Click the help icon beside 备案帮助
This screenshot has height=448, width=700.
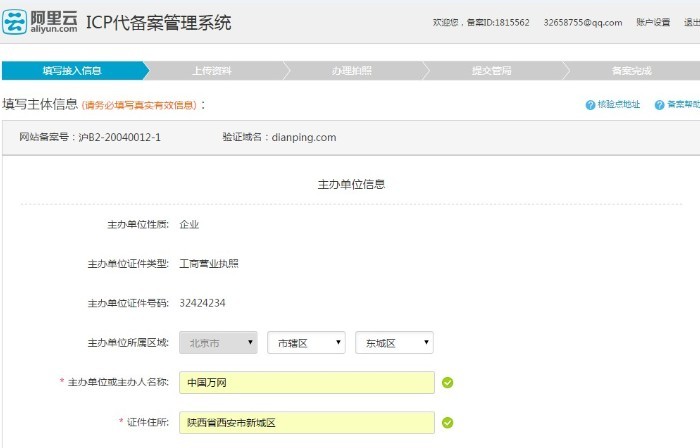[660, 104]
